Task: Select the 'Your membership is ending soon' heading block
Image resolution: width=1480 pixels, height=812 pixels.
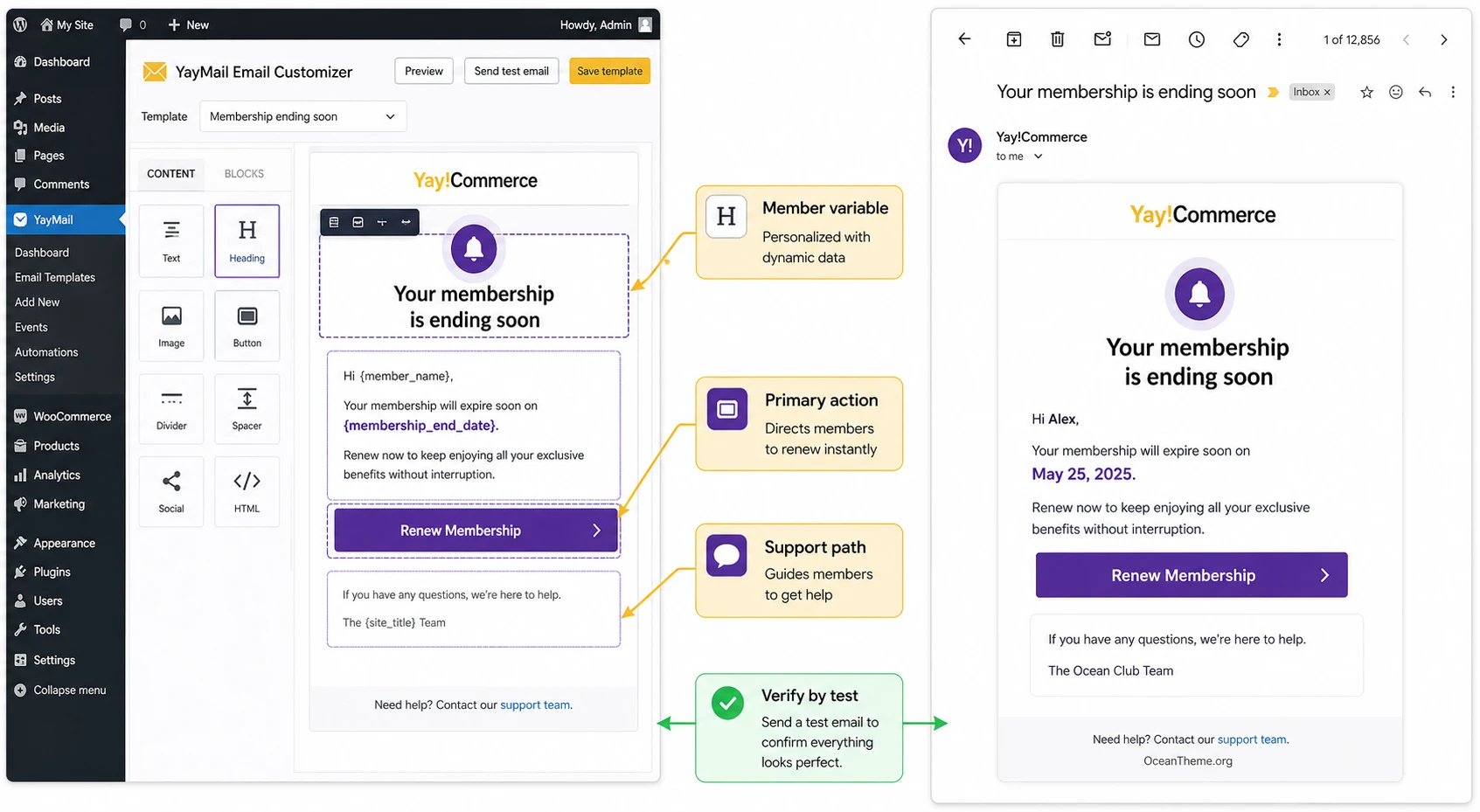Action: tap(474, 286)
